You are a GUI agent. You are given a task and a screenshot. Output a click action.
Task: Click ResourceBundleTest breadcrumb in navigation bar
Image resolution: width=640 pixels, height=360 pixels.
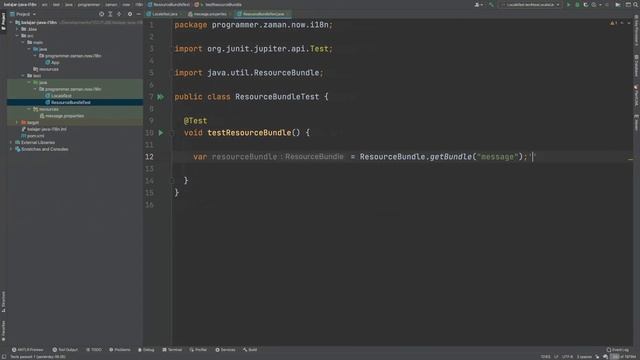tap(168, 4)
